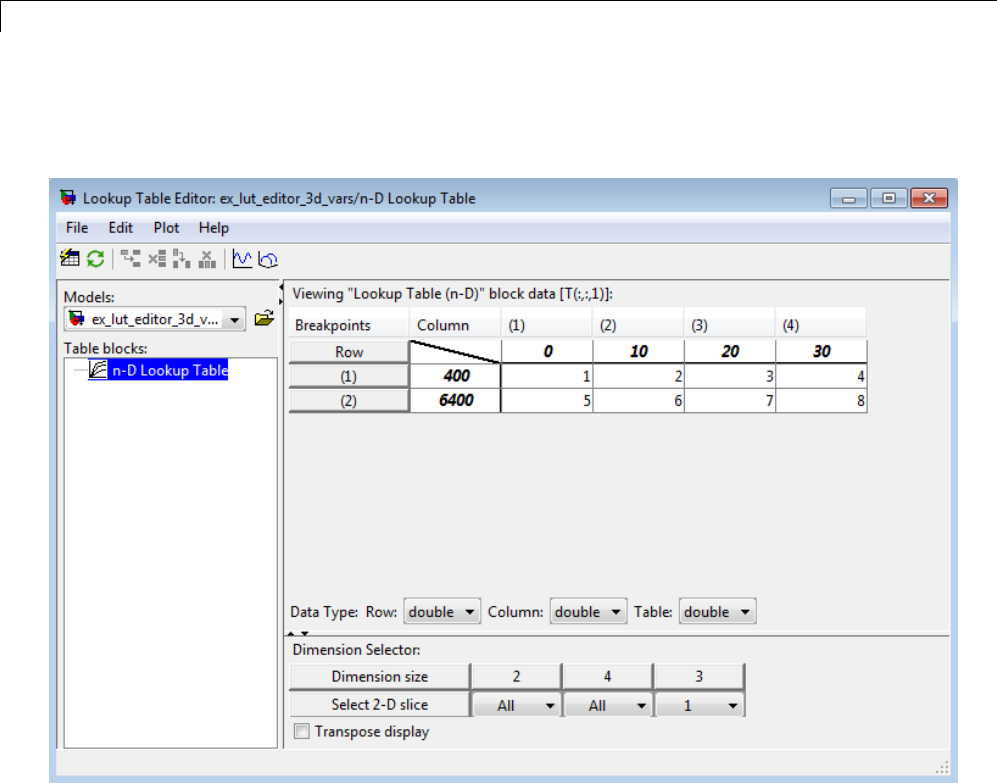The image size is (997, 783).
Task: Open the File menu
Action: [x=77, y=228]
